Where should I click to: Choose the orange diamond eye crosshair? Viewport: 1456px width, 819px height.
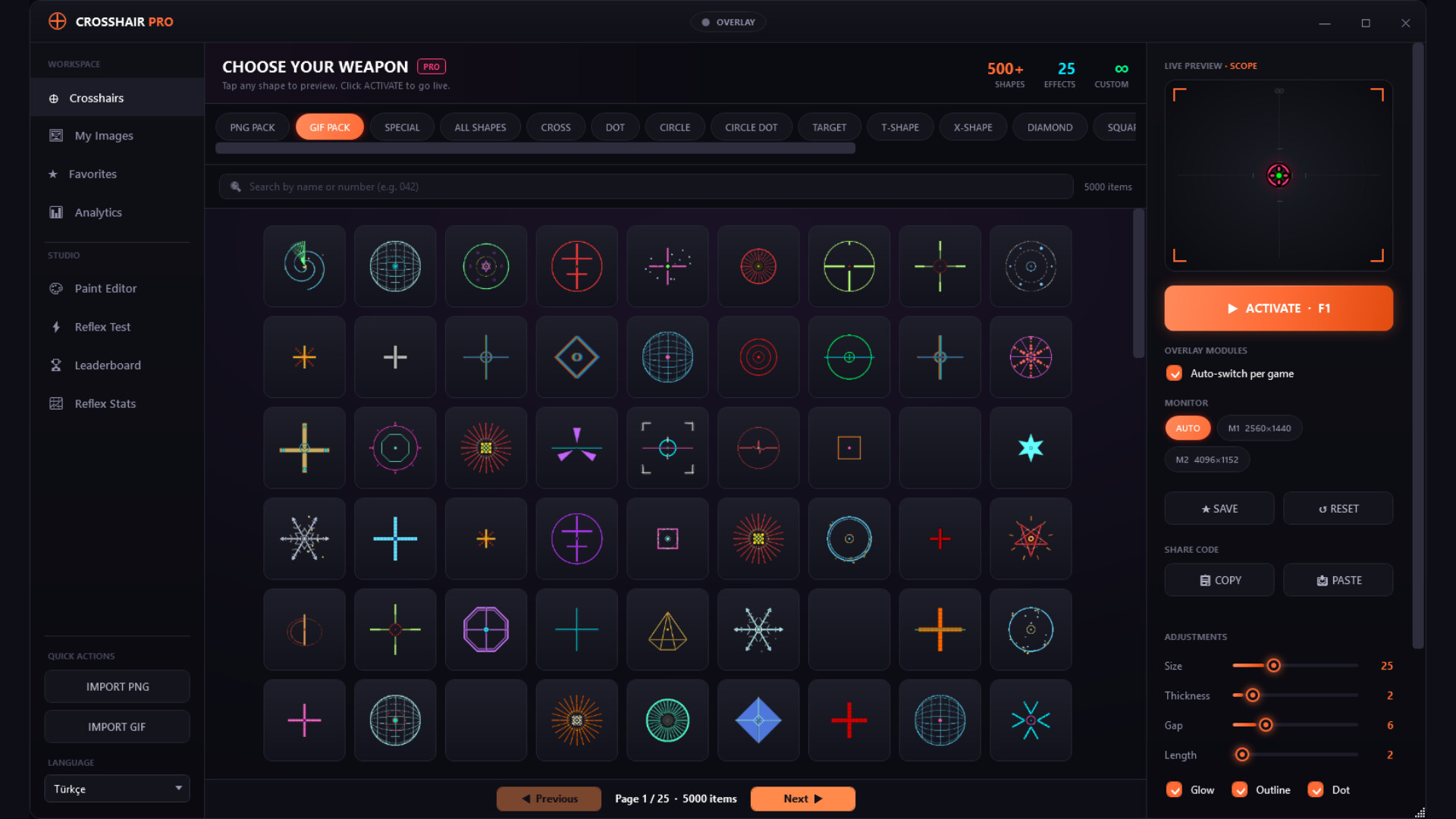(x=576, y=357)
